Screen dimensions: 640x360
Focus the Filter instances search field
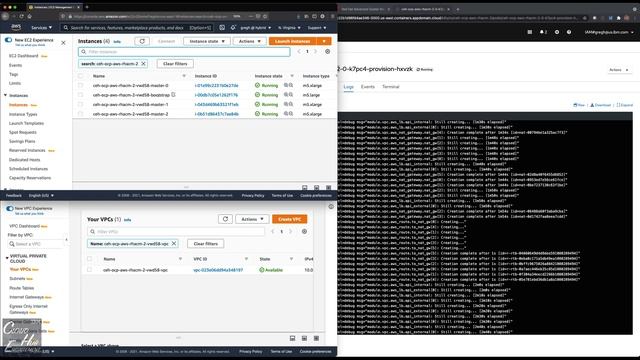(x=184, y=52)
